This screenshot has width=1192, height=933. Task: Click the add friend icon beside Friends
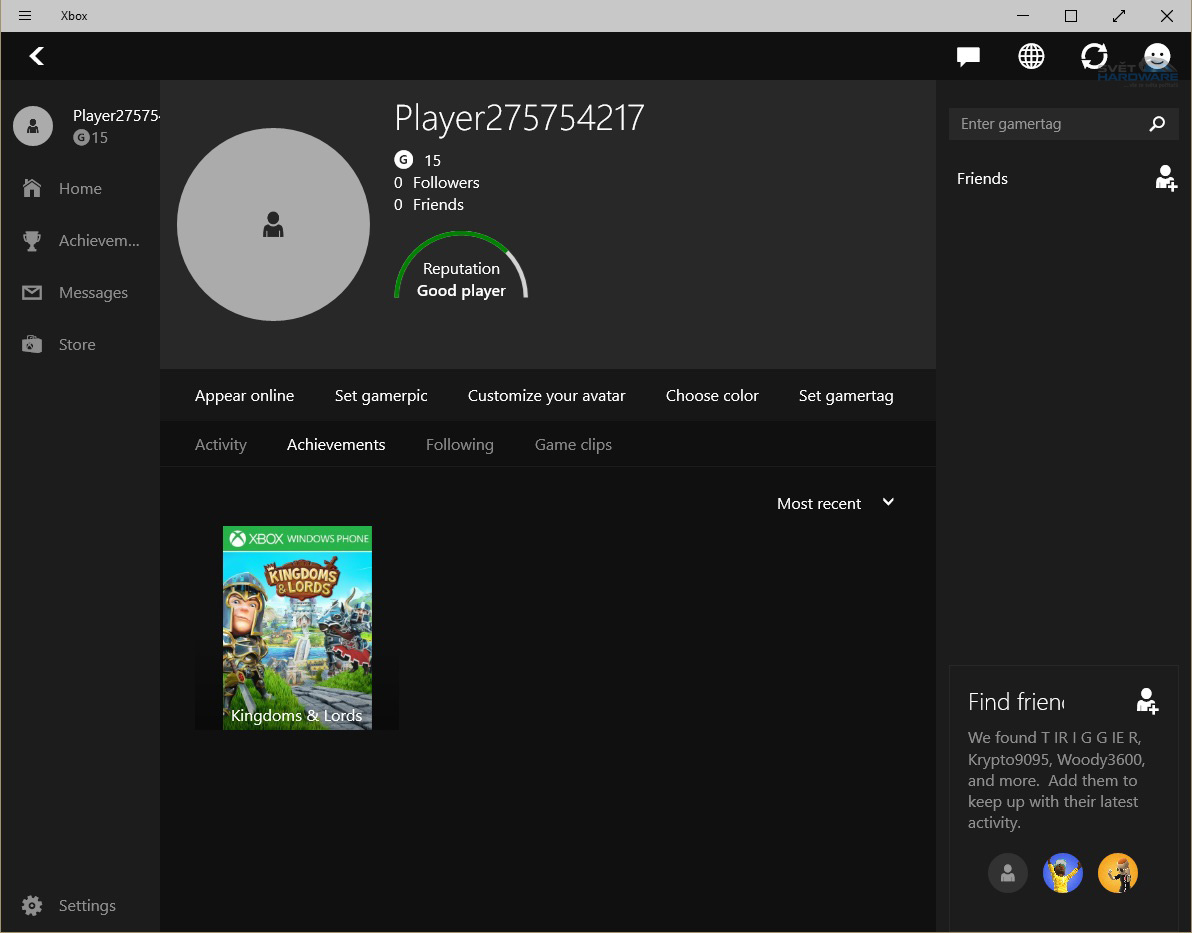tap(1165, 179)
